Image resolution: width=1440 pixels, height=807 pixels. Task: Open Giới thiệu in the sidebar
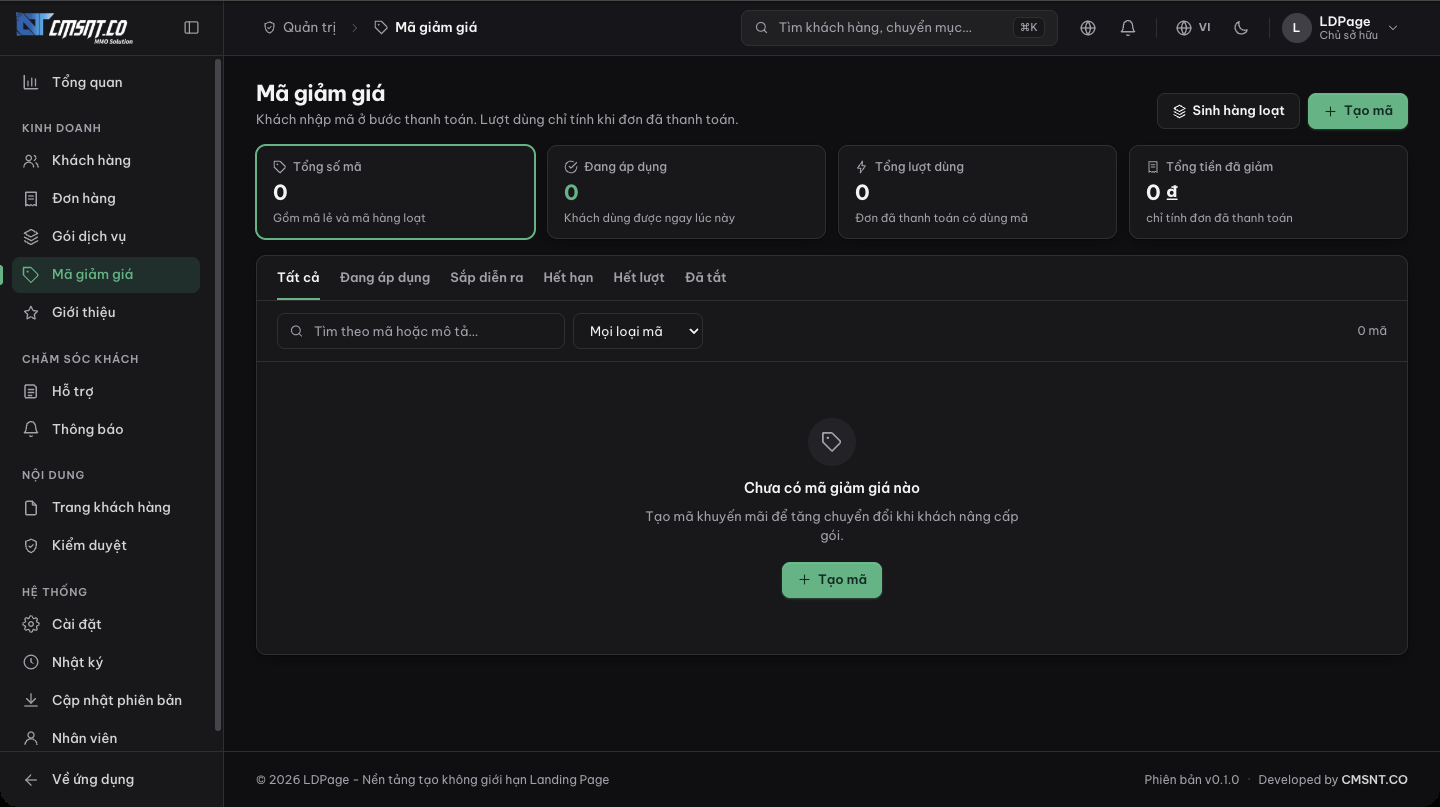click(x=106, y=312)
